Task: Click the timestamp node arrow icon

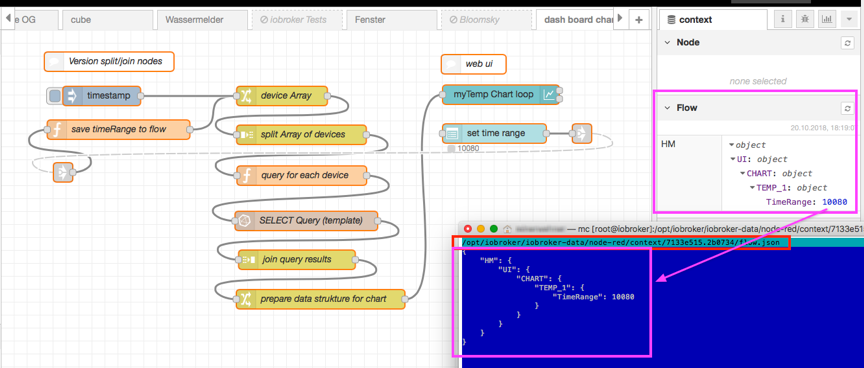Action: click(x=72, y=96)
